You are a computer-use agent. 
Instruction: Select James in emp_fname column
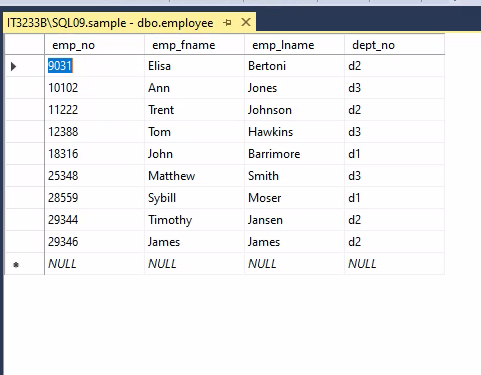click(x=195, y=242)
